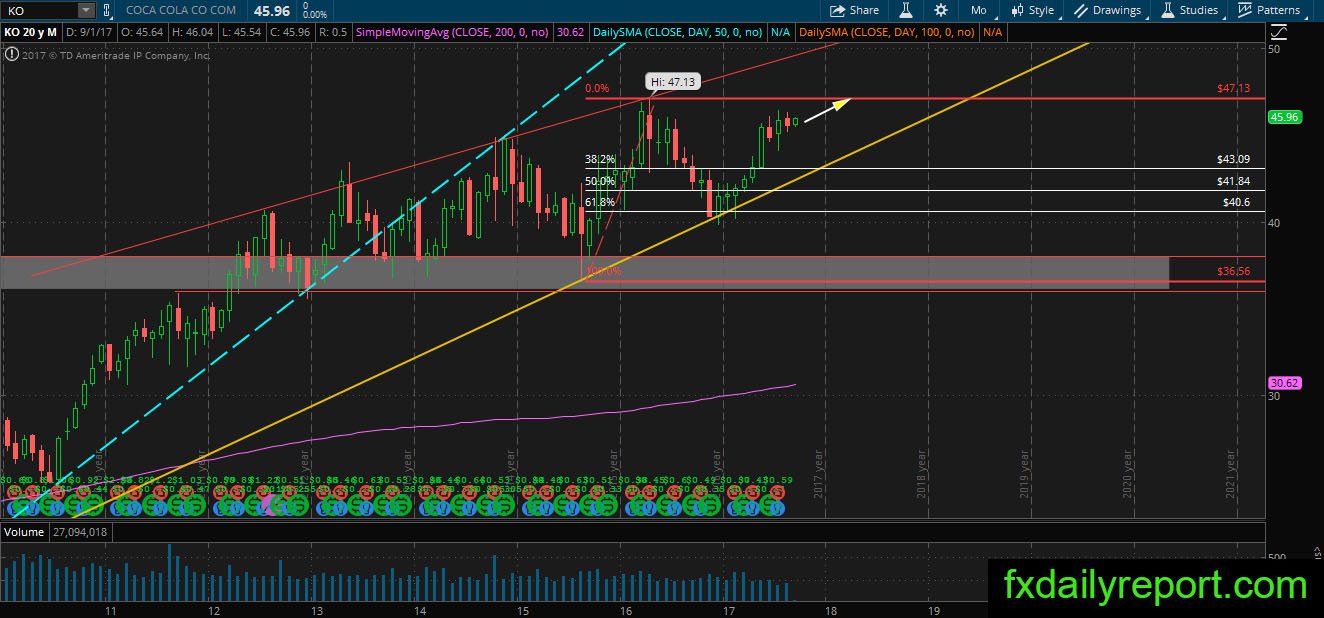Open chart settings gear icon
This screenshot has height=618, width=1324.
point(941,10)
